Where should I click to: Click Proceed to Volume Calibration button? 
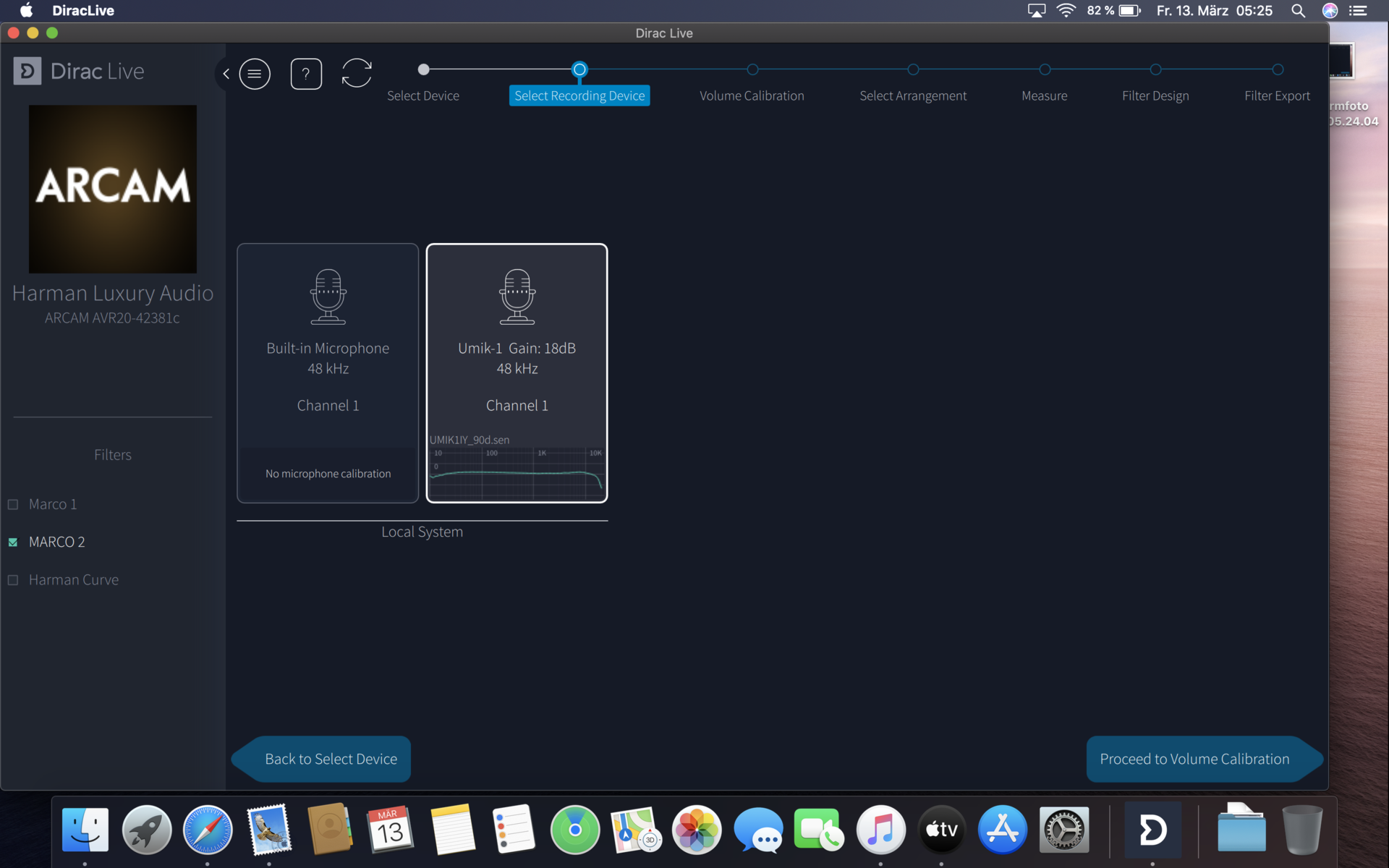point(1205,759)
